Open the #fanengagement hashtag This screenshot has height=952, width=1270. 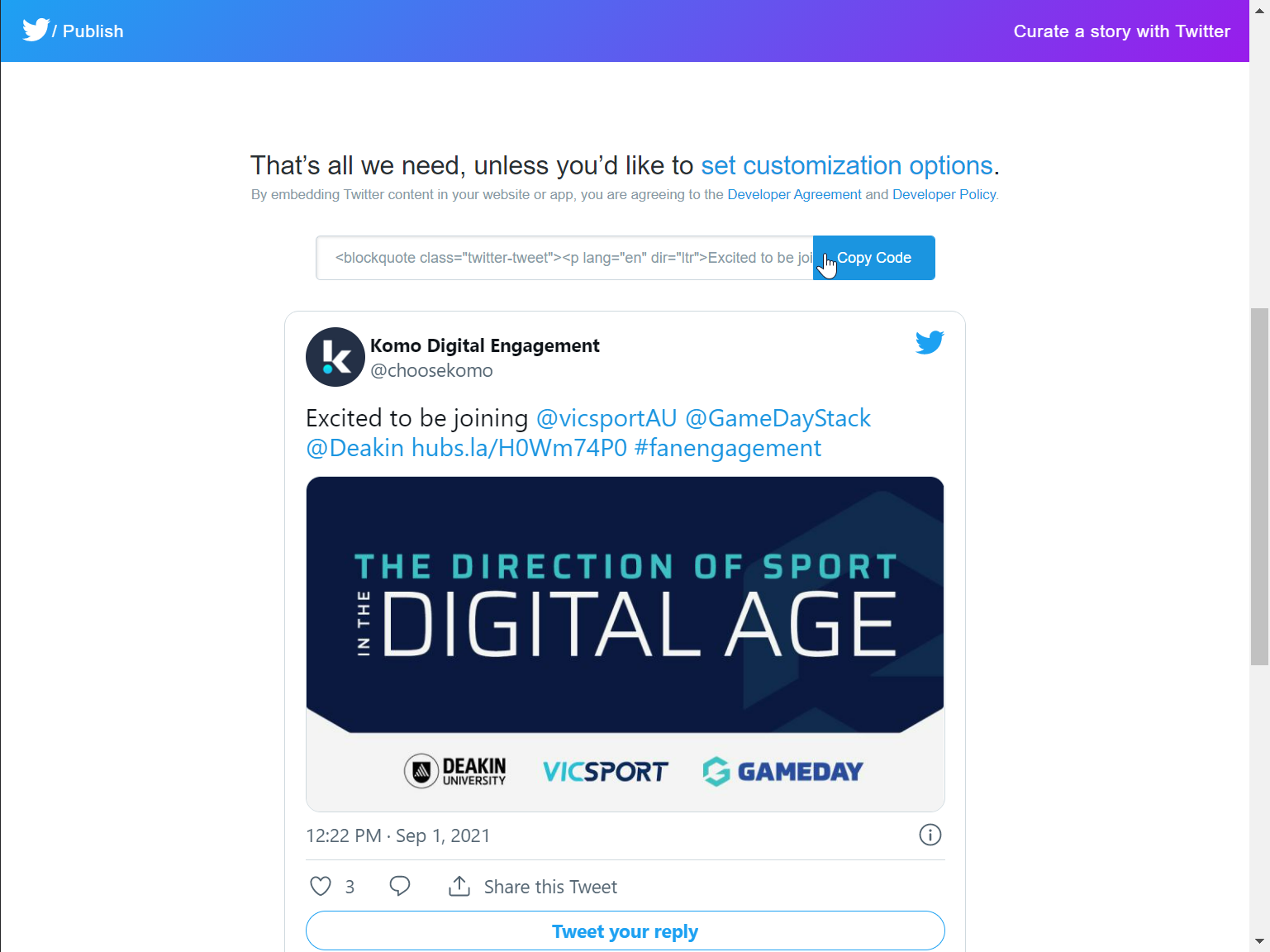pyautogui.click(x=727, y=448)
